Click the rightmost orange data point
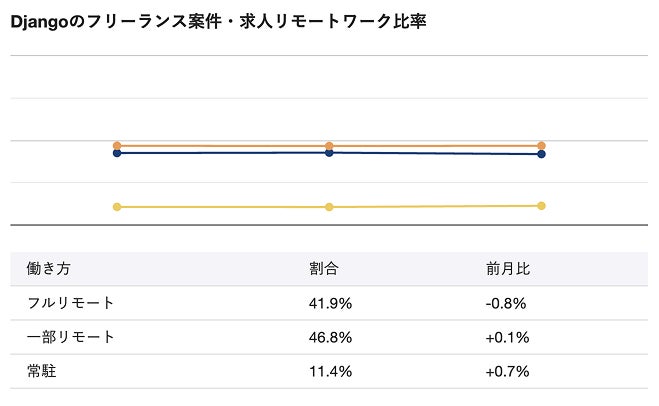This screenshot has height=406, width=659. point(541,145)
